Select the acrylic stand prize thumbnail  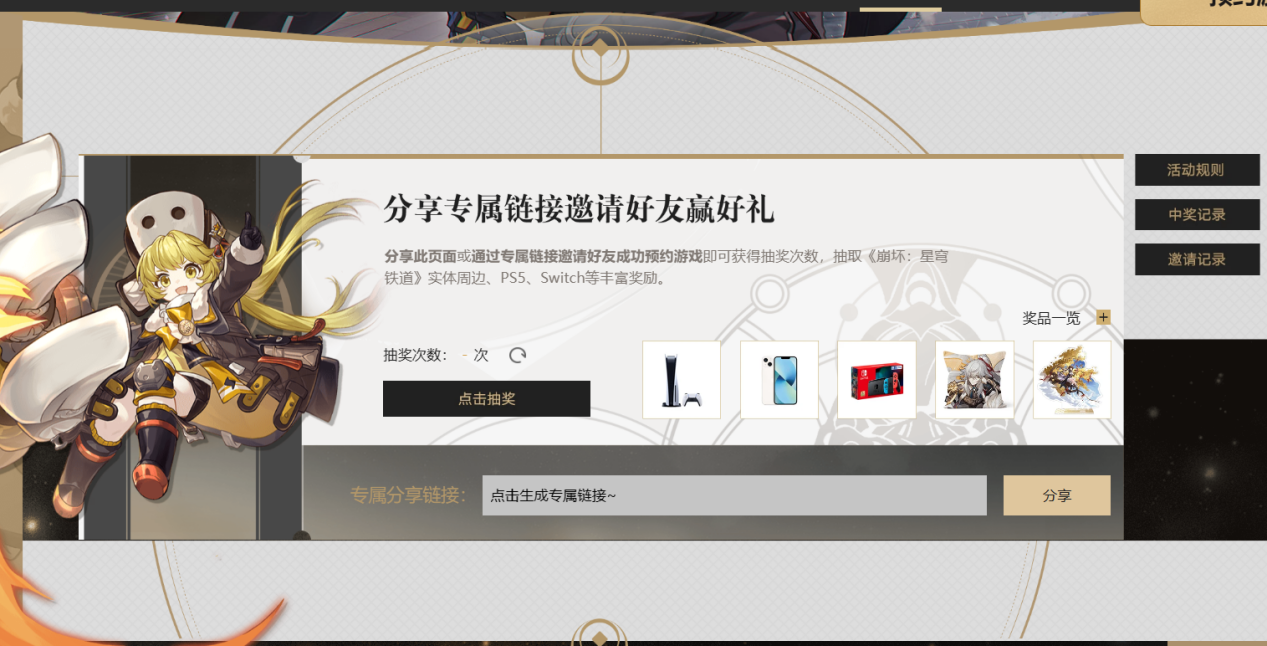point(1072,380)
